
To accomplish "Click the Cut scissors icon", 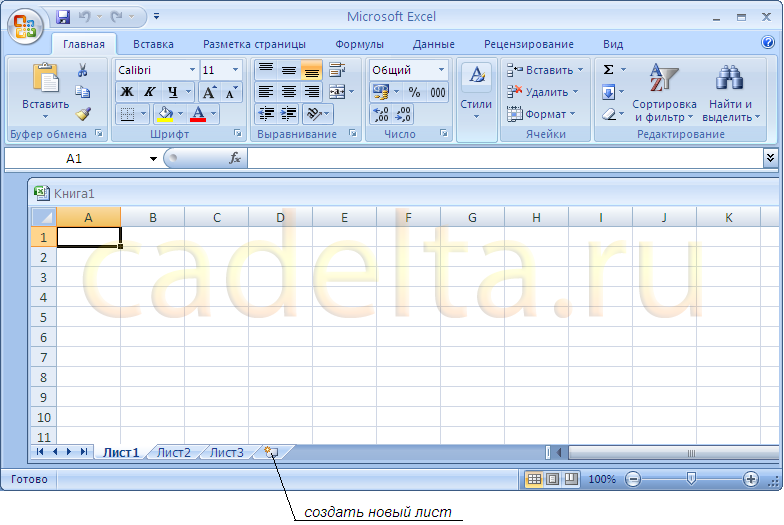I will coord(82,70).
